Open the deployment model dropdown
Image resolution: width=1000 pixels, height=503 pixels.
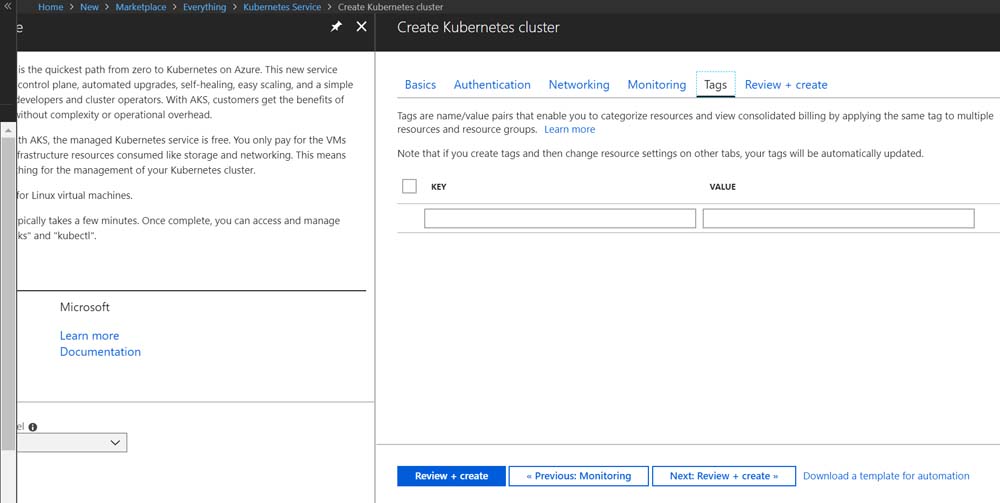[x=72, y=442]
